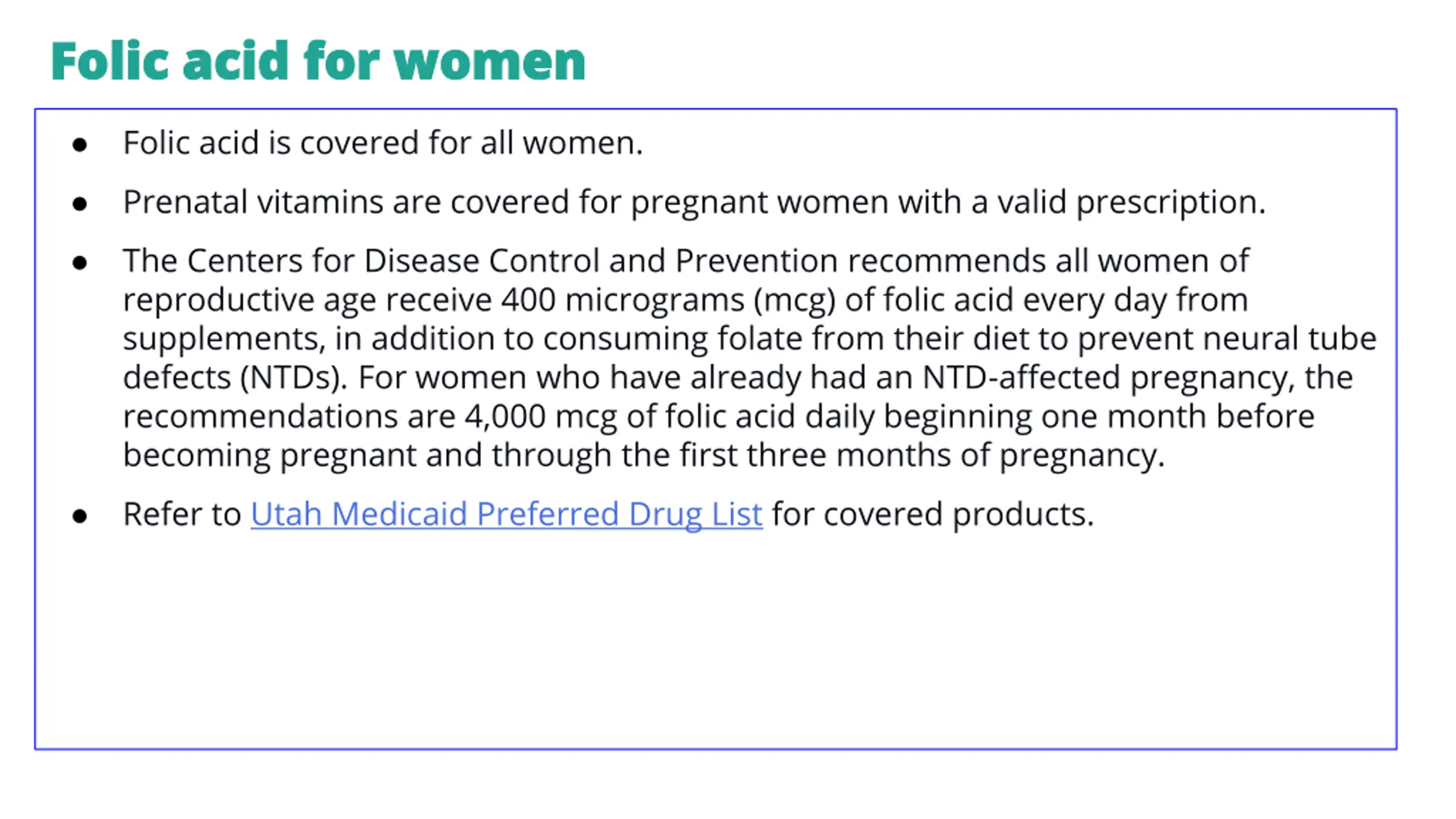Click on '400 micrograms (mcg)' text
The image size is (1456, 819).
click(668, 300)
